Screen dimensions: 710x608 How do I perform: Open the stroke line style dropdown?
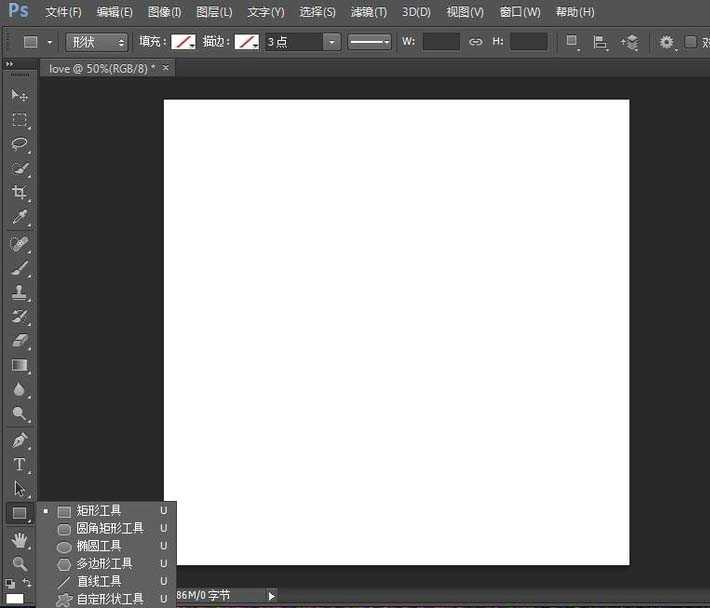pos(369,42)
